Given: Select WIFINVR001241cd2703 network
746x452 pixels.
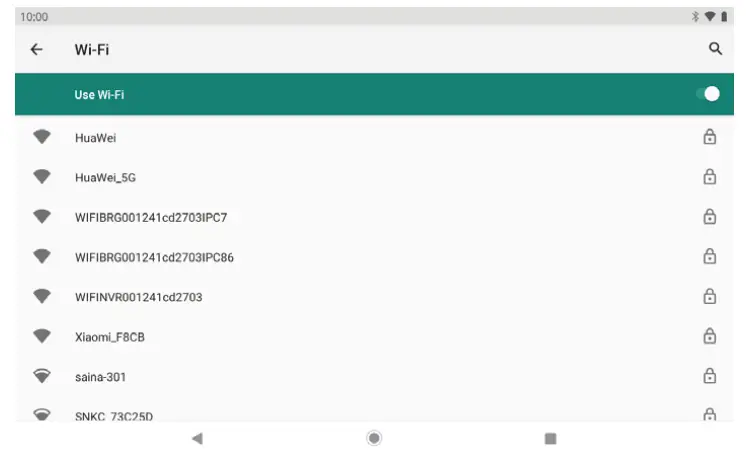Looking at the screenshot, I should pyautogui.click(x=374, y=297).
